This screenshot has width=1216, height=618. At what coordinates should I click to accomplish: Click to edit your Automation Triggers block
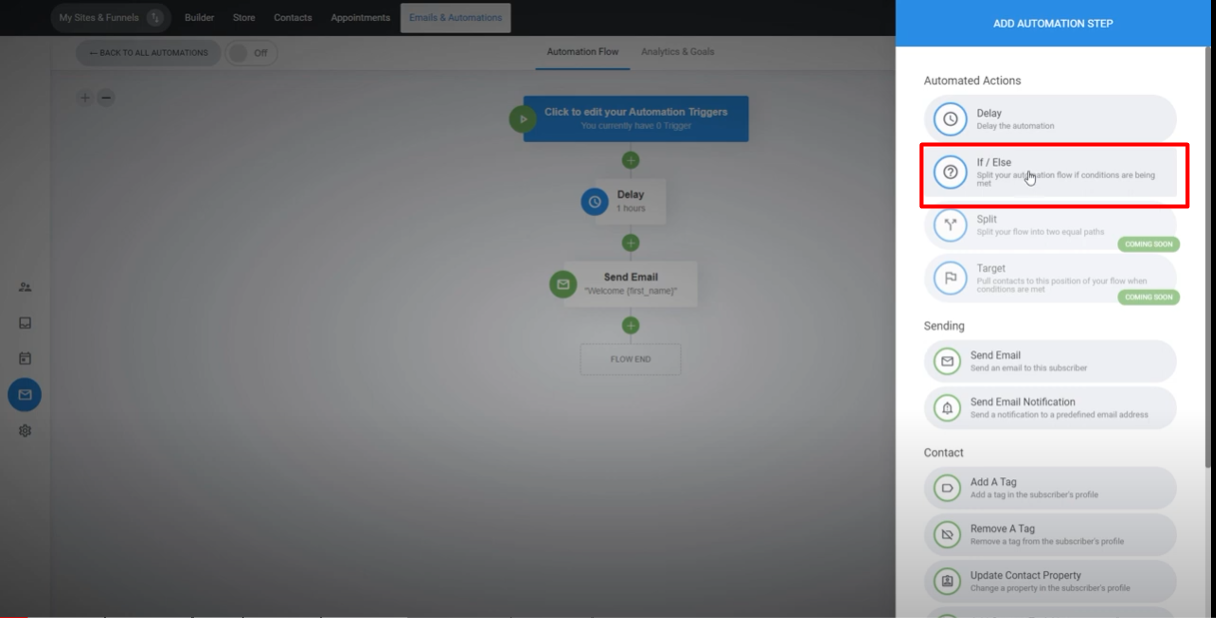[635, 118]
